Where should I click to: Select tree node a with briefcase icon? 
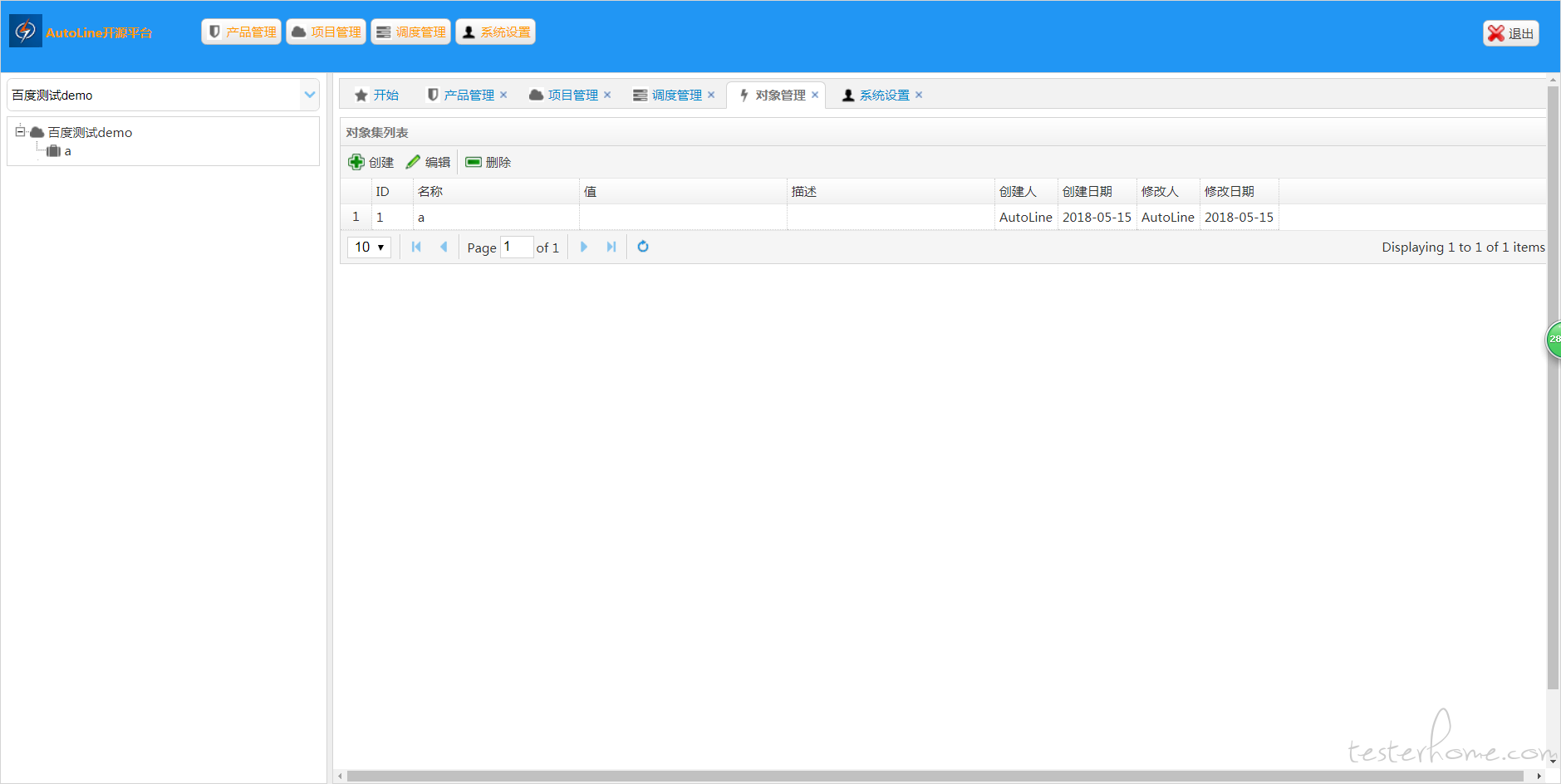pos(59,151)
